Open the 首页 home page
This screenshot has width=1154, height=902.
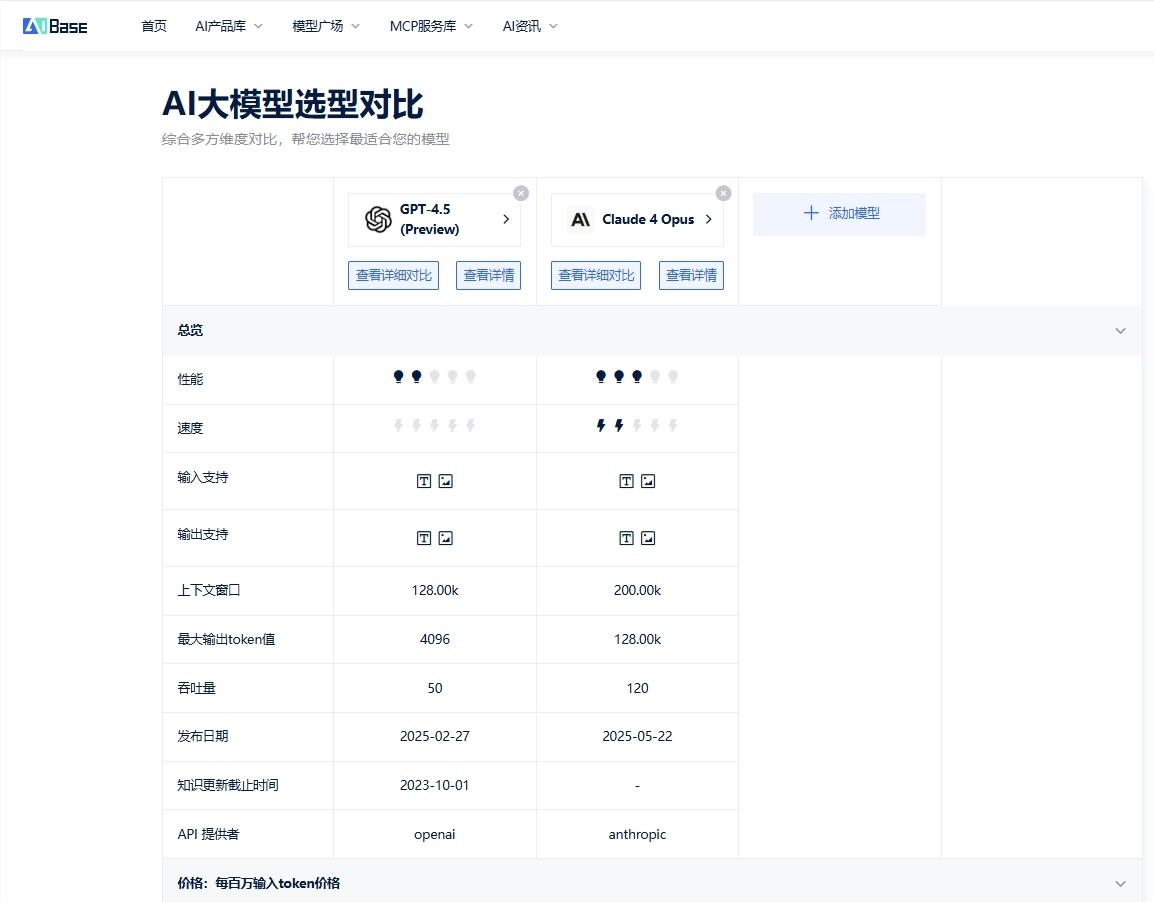[154, 26]
